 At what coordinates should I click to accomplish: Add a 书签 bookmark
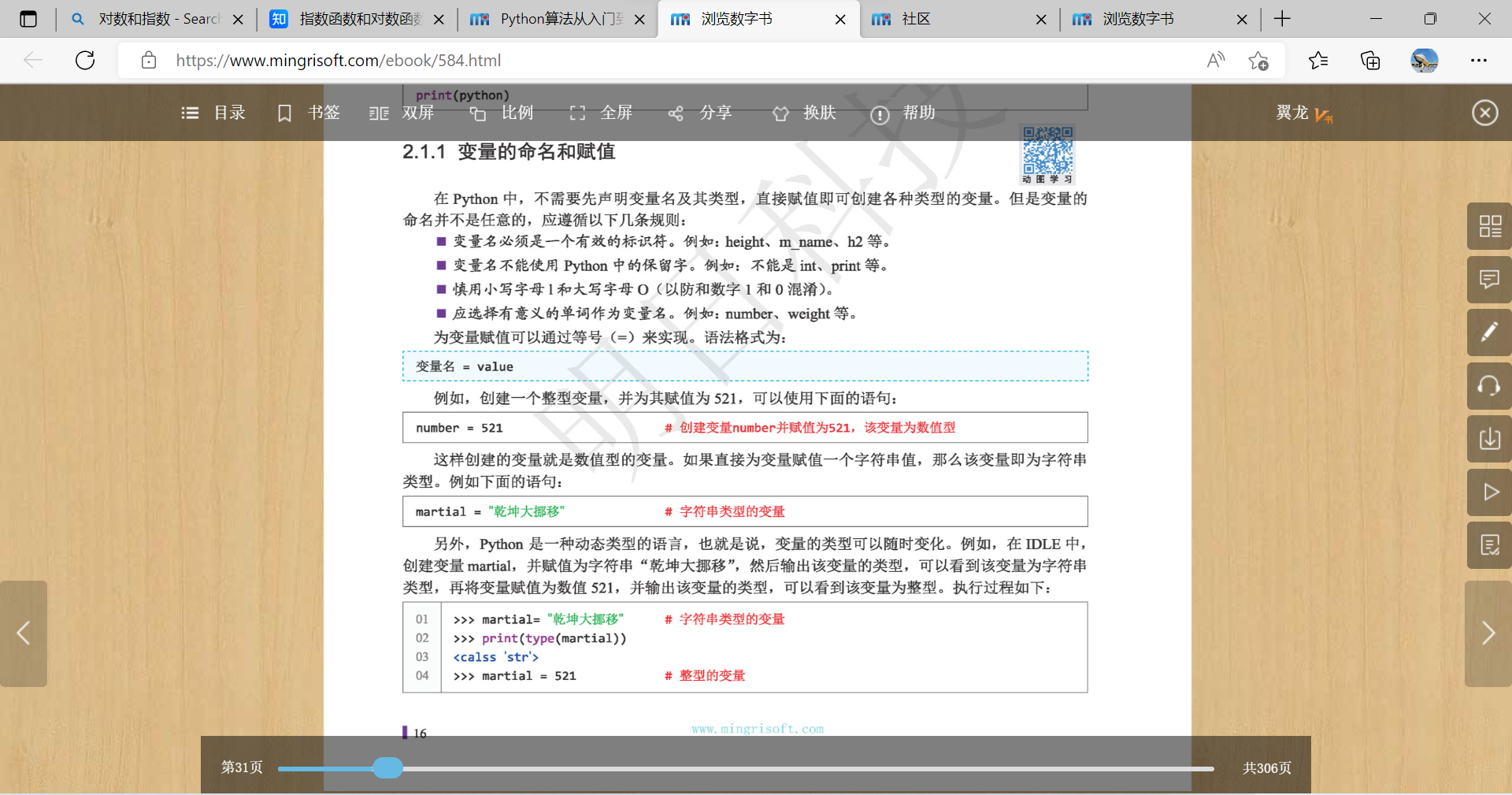pos(309,113)
